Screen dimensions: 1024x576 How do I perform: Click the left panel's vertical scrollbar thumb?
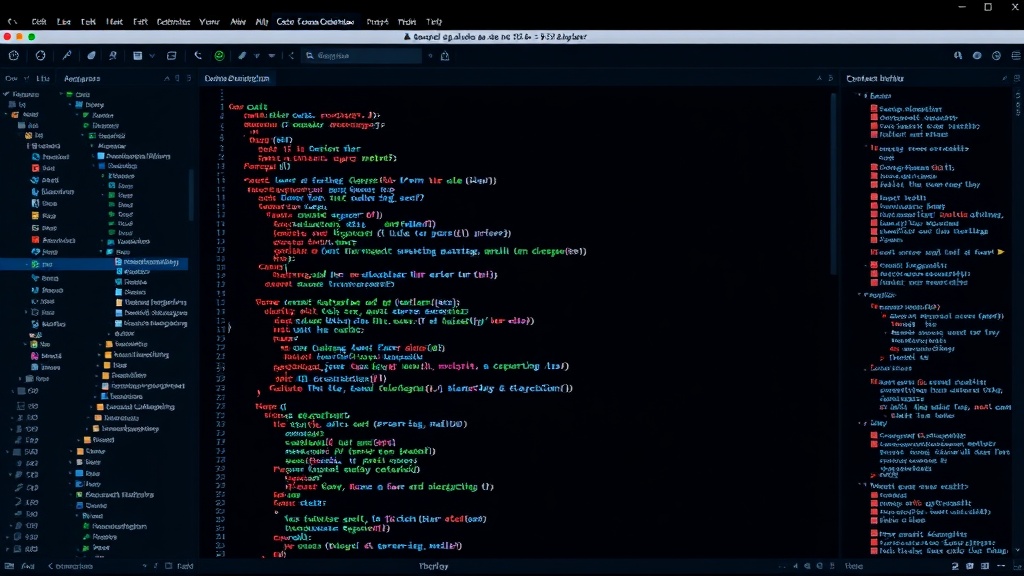[191, 195]
